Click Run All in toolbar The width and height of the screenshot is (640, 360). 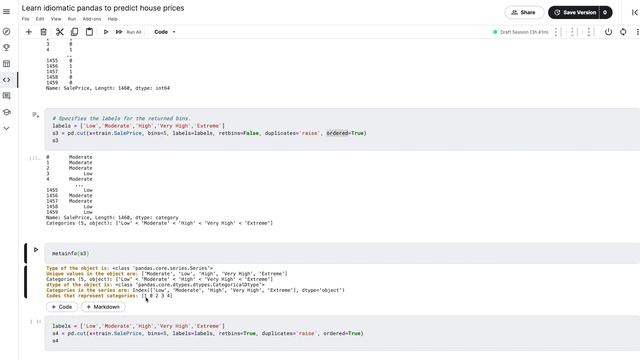click(128, 32)
